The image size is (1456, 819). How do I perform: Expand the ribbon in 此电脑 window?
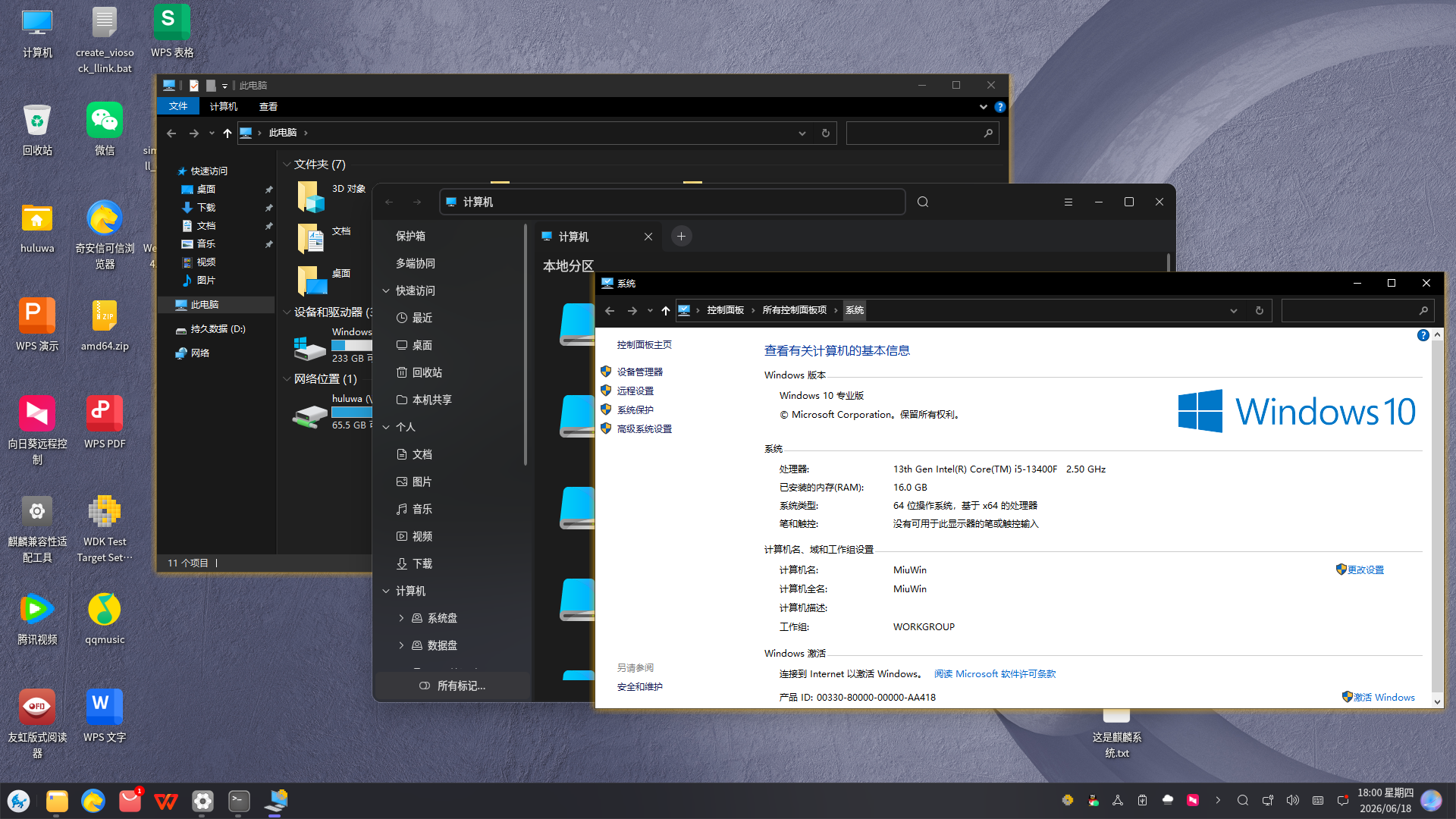click(984, 107)
